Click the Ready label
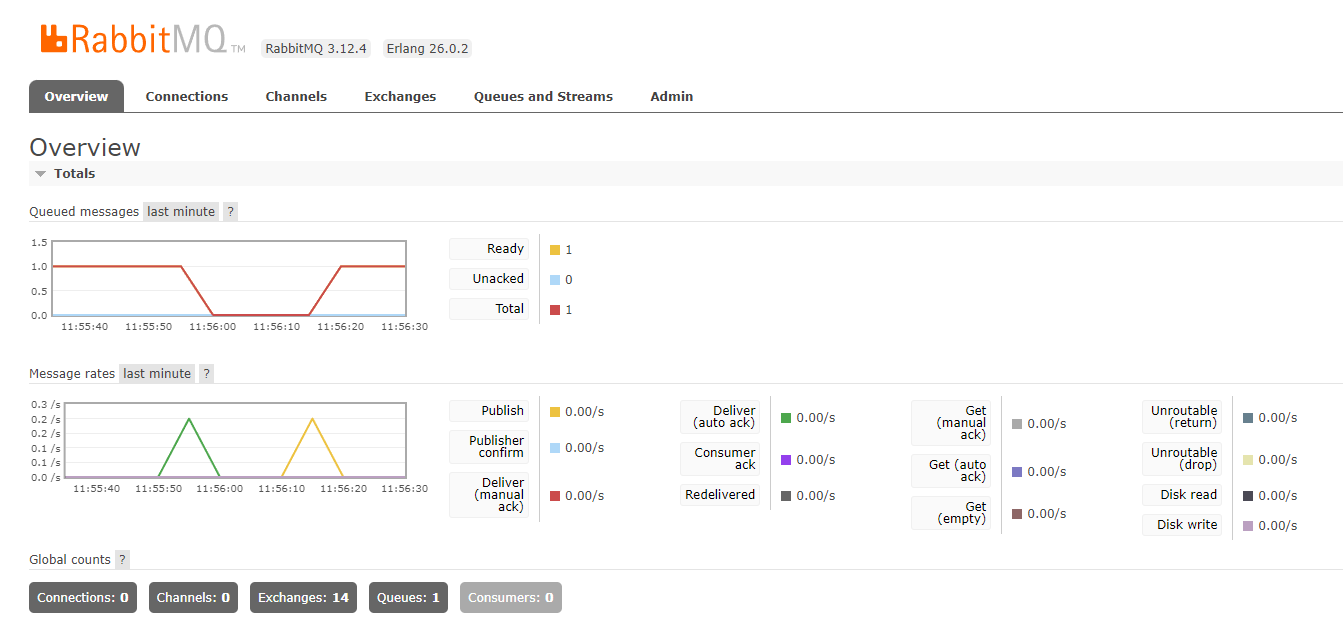Image resolution: width=1343 pixels, height=626 pixels. point(489,249)
